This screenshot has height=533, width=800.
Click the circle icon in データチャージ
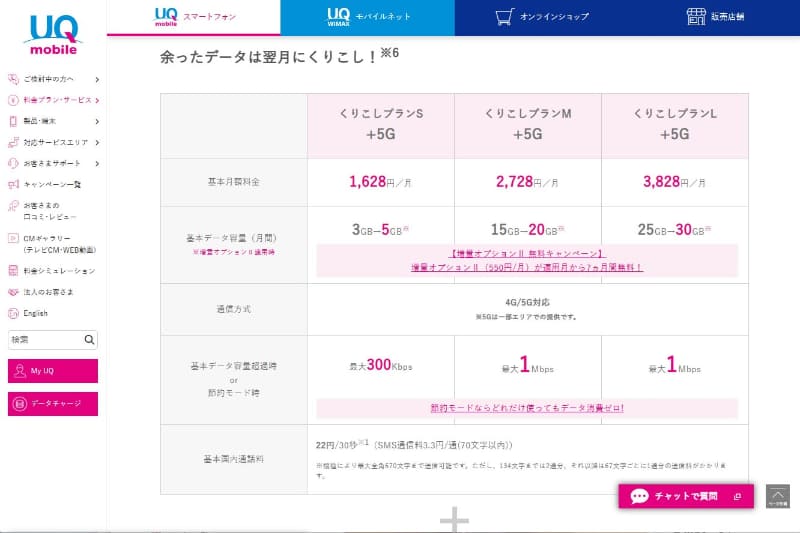19,404
